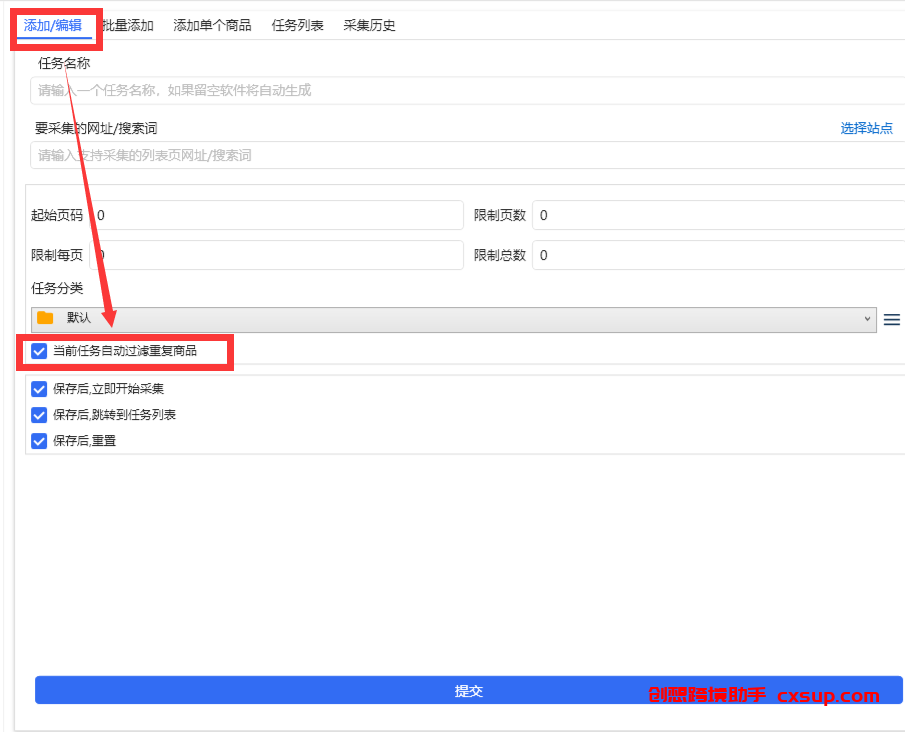Click the 要采集的网址/搜索词 input box
905x732 pixels.
[x=468, y=155]
